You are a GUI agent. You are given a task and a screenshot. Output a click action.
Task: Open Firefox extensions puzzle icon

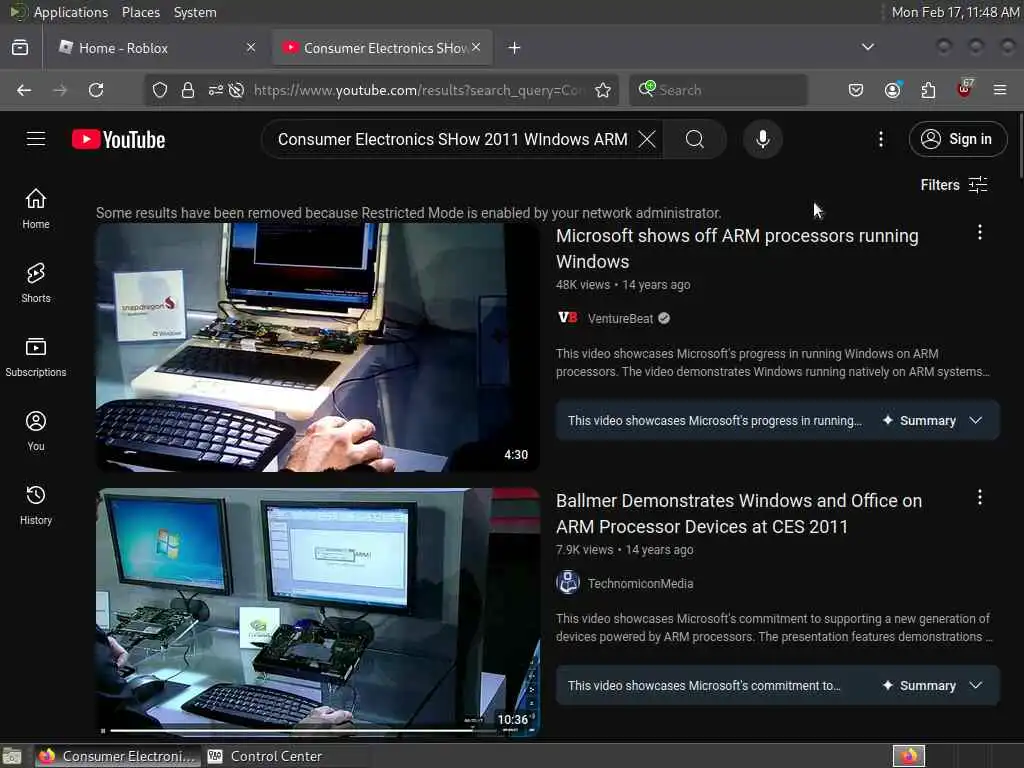[x=928, y=90]
